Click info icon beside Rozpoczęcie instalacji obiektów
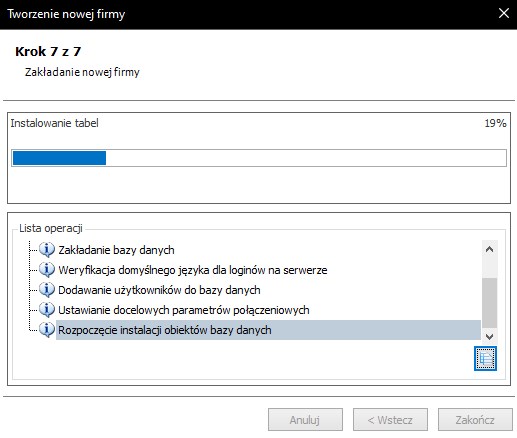This screenshot has height=438, width=517. tap(47, 330)
